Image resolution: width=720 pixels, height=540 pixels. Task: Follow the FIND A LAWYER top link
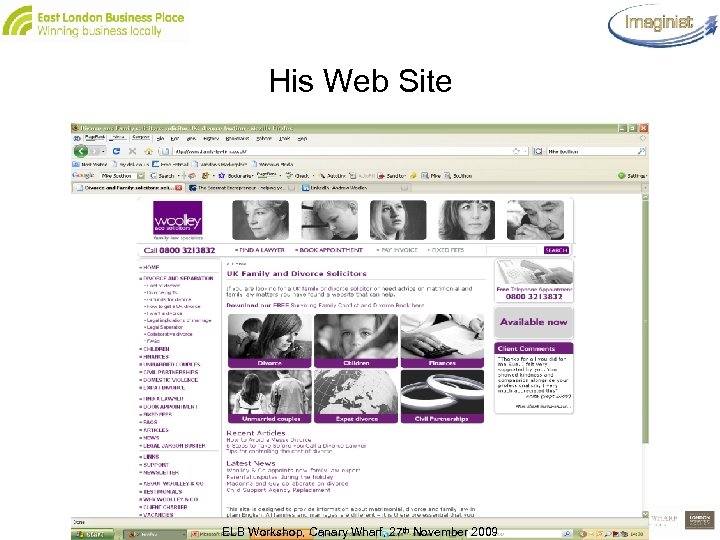260,250
